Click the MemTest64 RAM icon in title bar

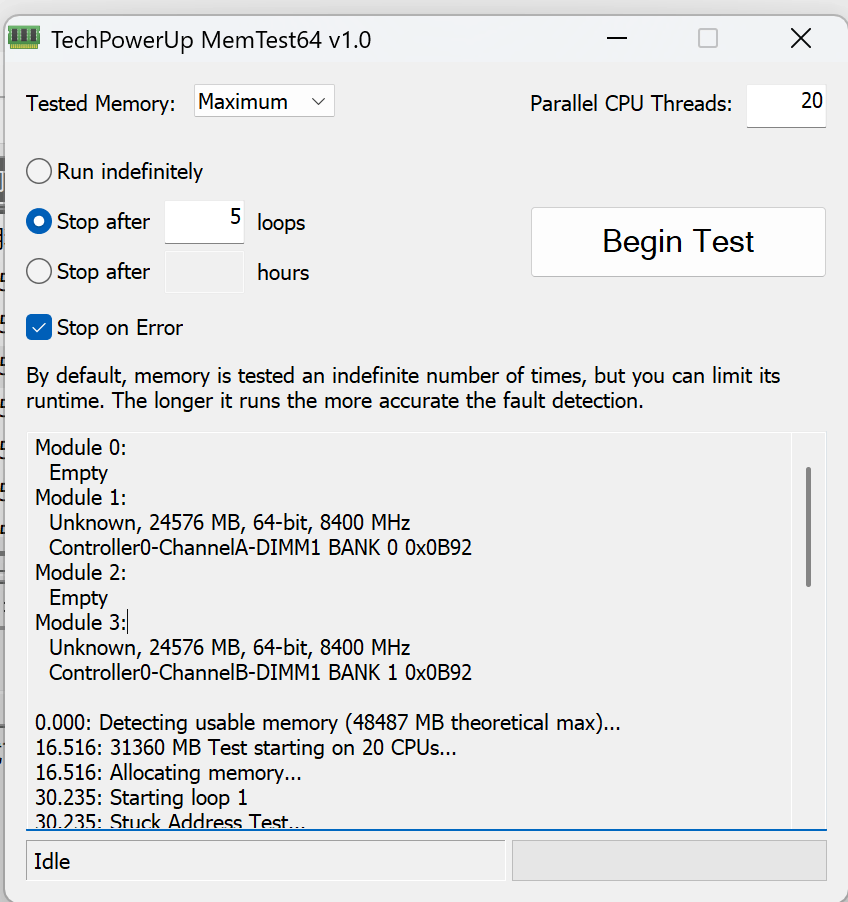click(24, 38)
